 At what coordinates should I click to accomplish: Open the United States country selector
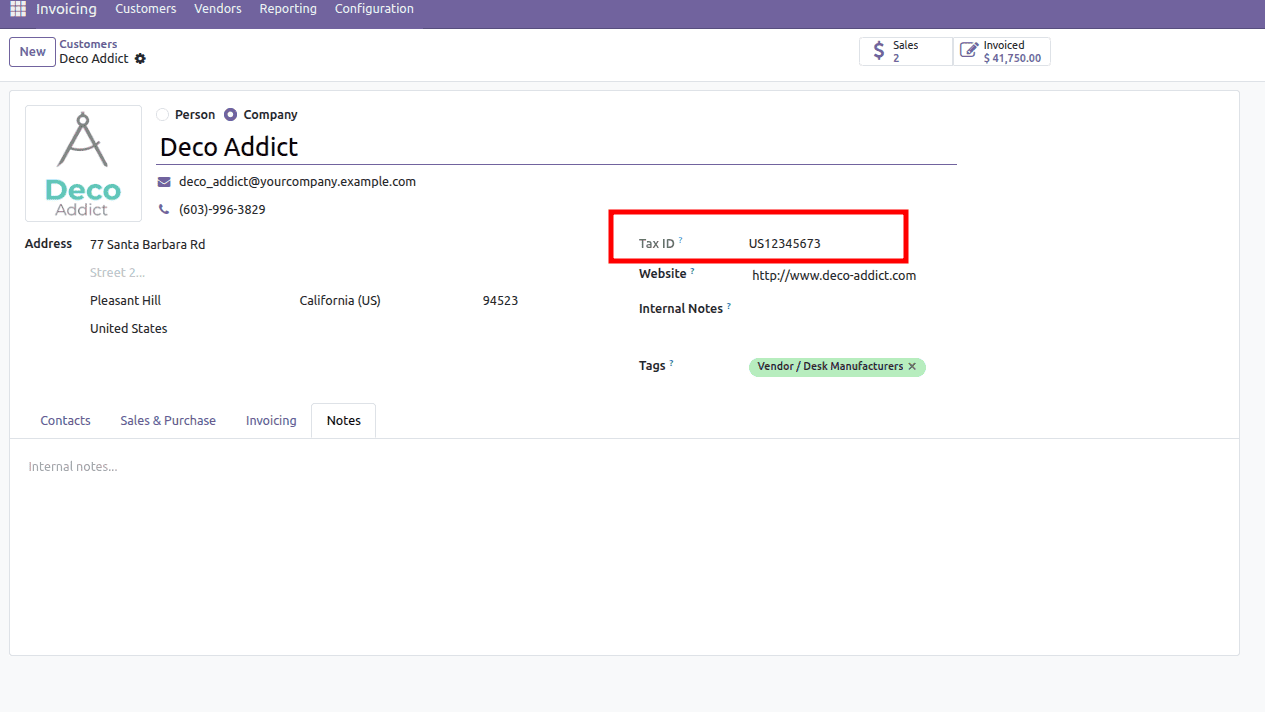point(128,328)
